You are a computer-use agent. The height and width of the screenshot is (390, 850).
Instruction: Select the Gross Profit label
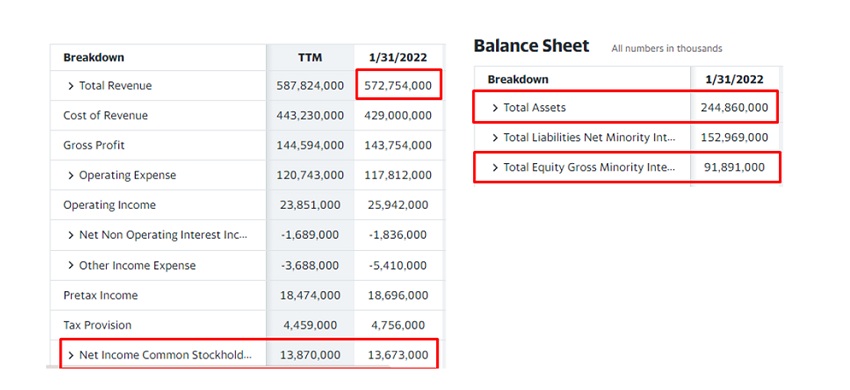tap(94, 145)
